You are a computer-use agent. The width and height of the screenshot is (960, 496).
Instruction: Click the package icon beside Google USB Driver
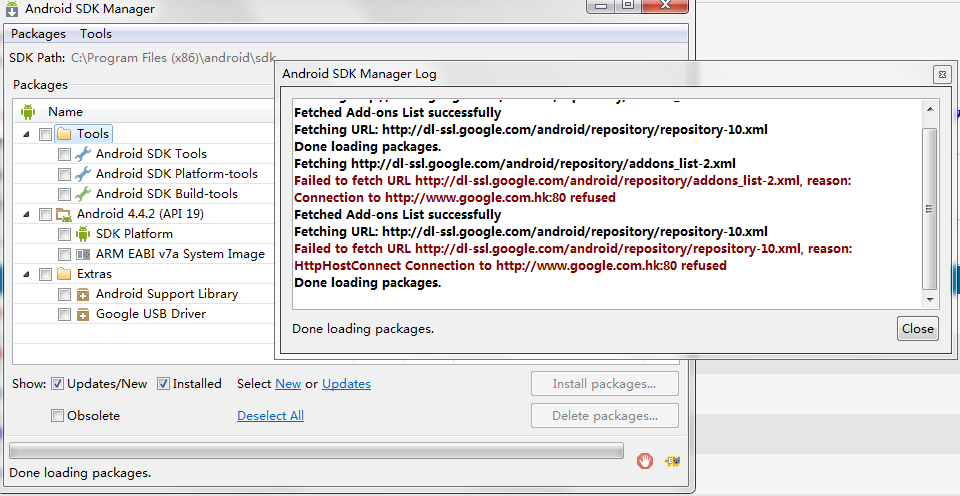[83, 315]
